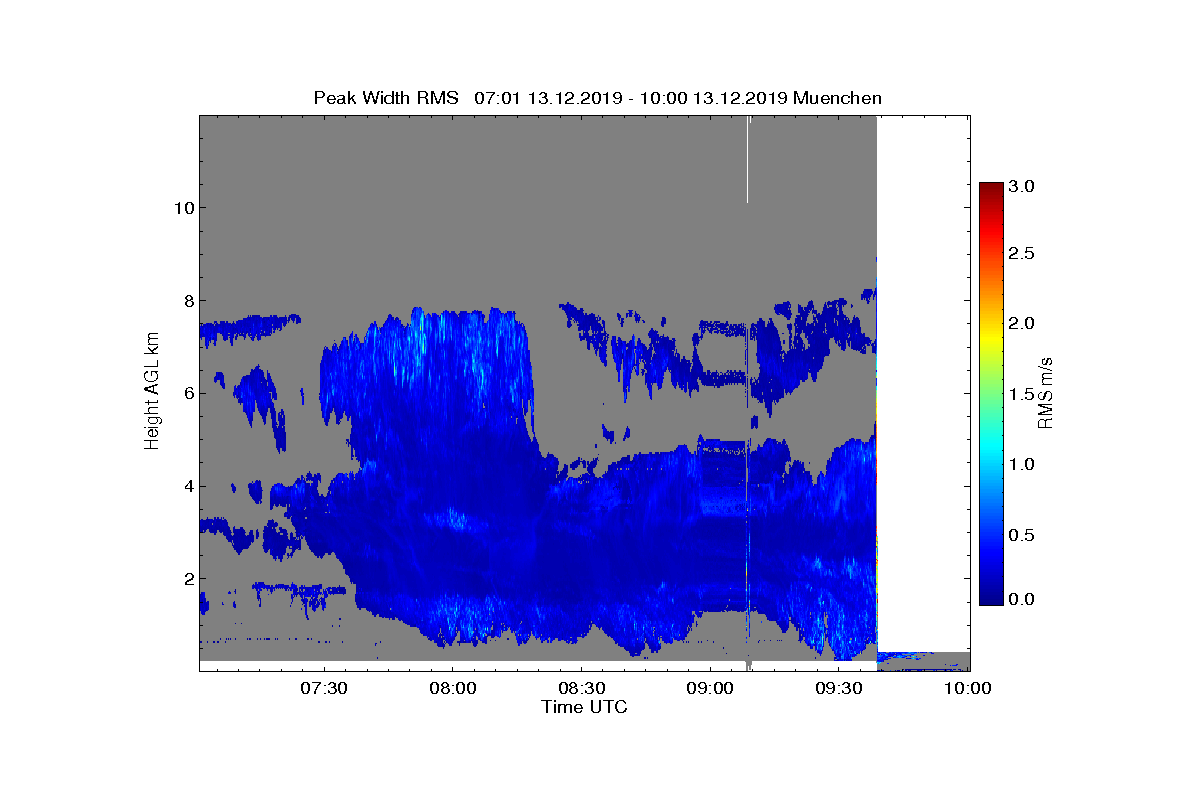The image size is (1200, 800).
Task: Click the 08:00 time axis label
Action: tap(453, 688)
